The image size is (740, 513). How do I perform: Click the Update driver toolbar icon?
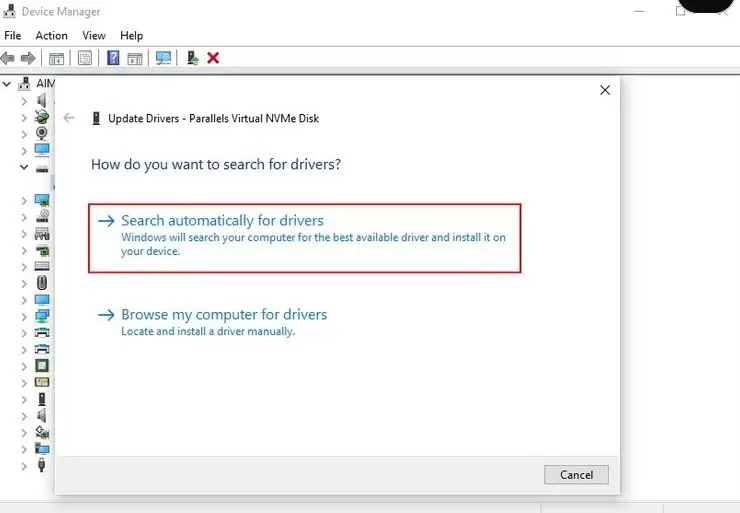coord(192,58)
